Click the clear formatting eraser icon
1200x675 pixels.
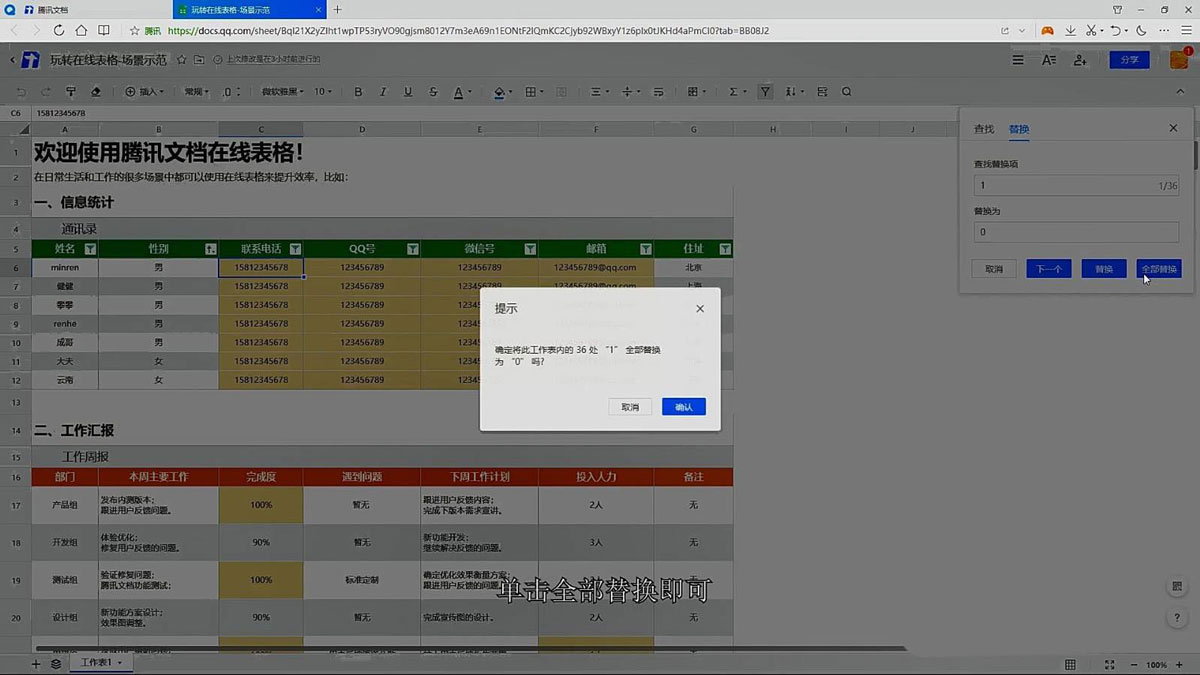click(x=96, y=92)
